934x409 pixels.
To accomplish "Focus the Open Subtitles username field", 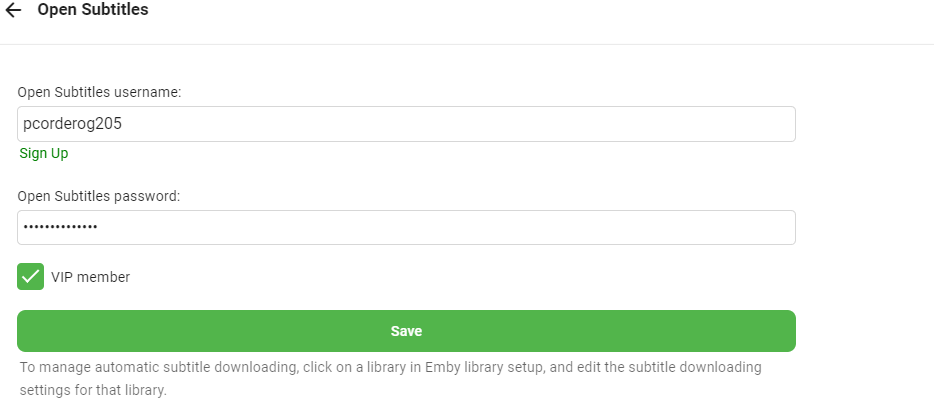I will (406, 124).
